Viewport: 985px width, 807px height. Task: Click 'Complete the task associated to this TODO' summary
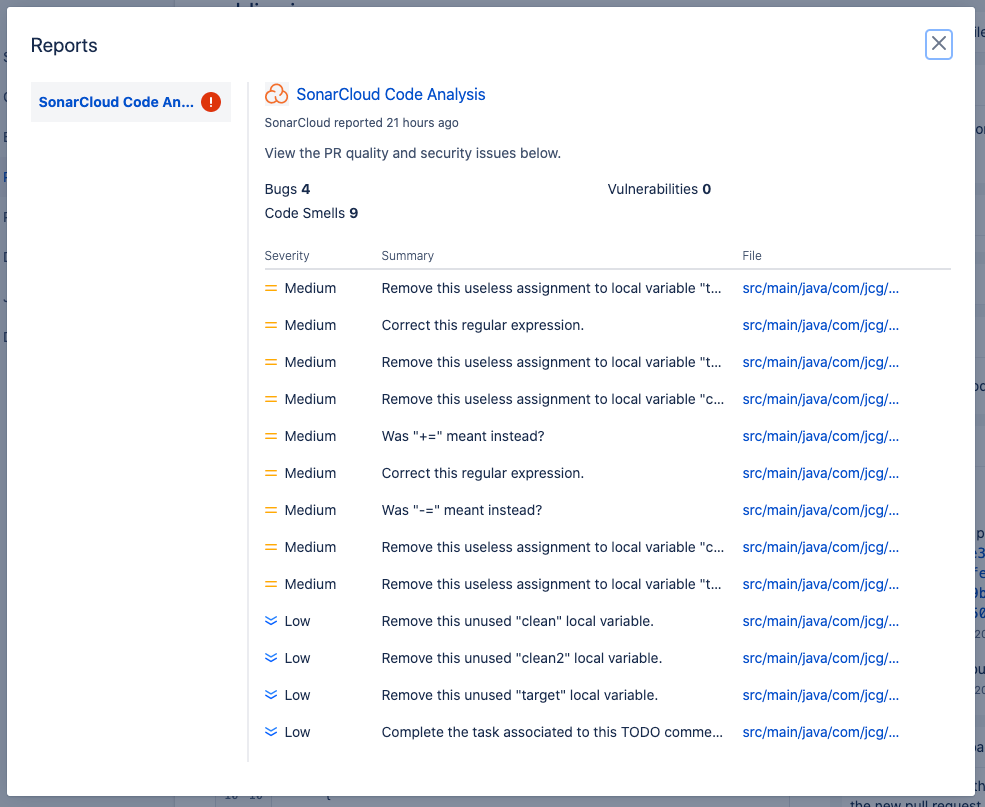[552, 732]
